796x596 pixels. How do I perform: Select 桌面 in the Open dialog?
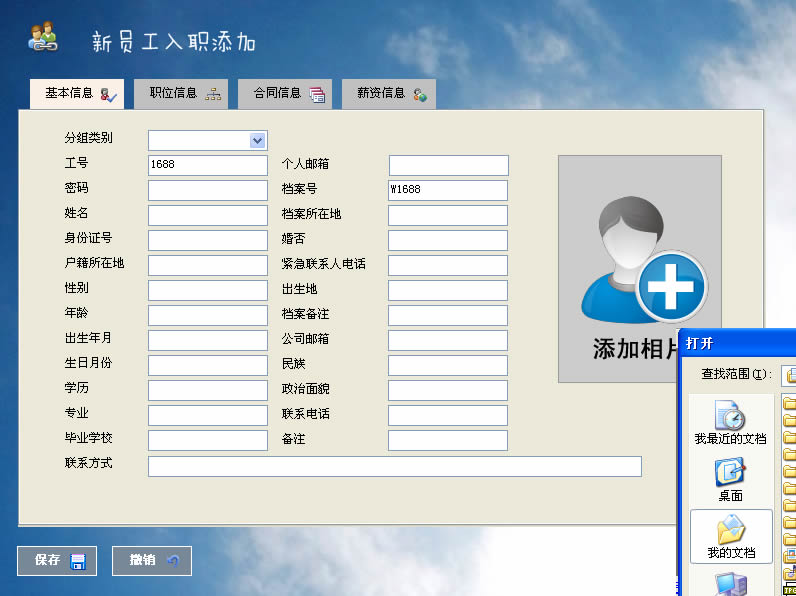coord(731,480)
